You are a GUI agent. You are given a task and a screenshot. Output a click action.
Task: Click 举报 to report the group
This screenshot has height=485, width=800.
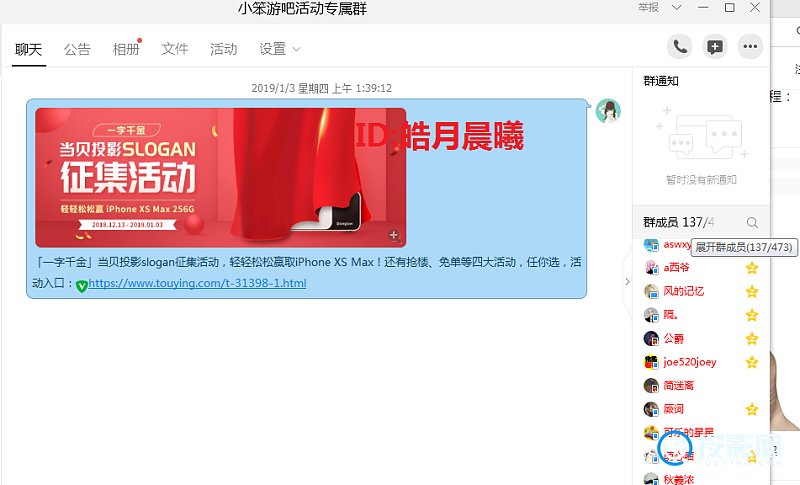(x=648, y=7)
